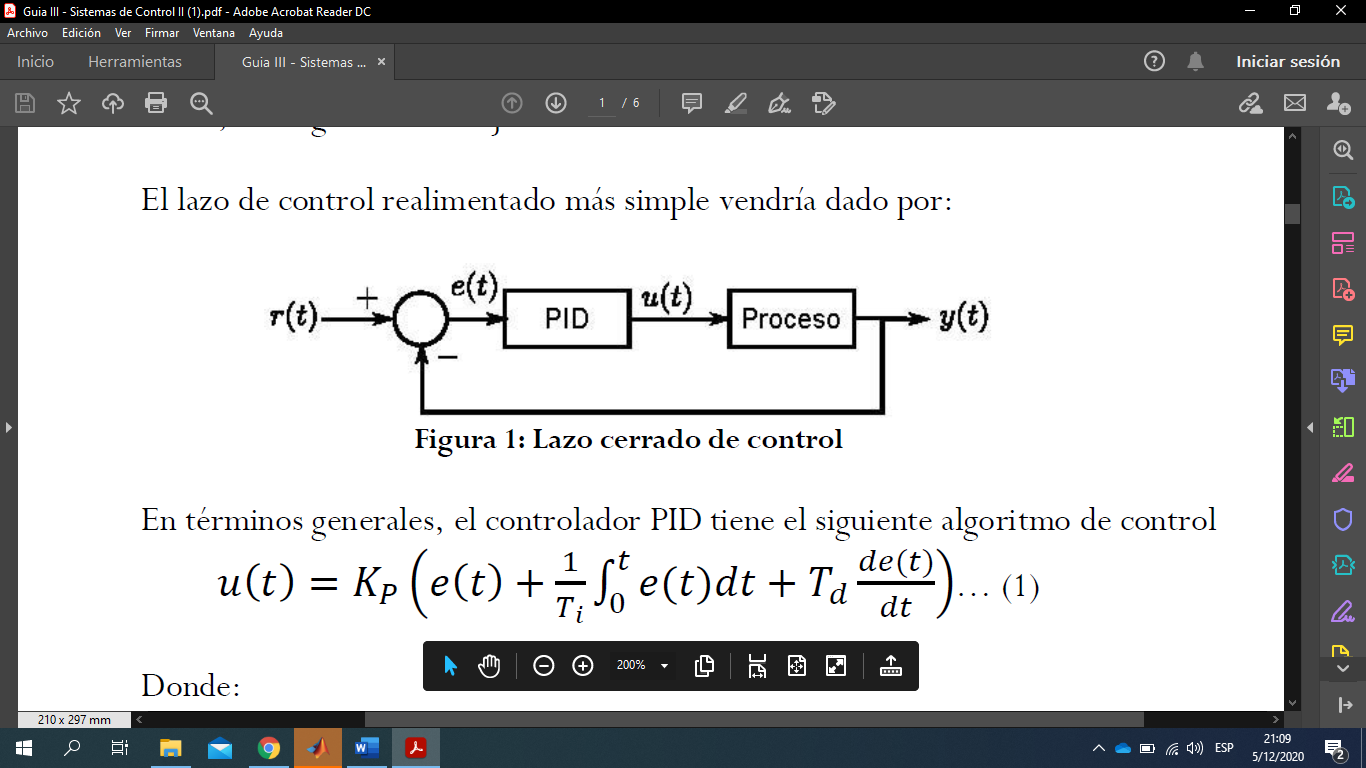Choose the selection arrow tool in floating toolbar
This screenshot has height=768, width=1366.
450,666
